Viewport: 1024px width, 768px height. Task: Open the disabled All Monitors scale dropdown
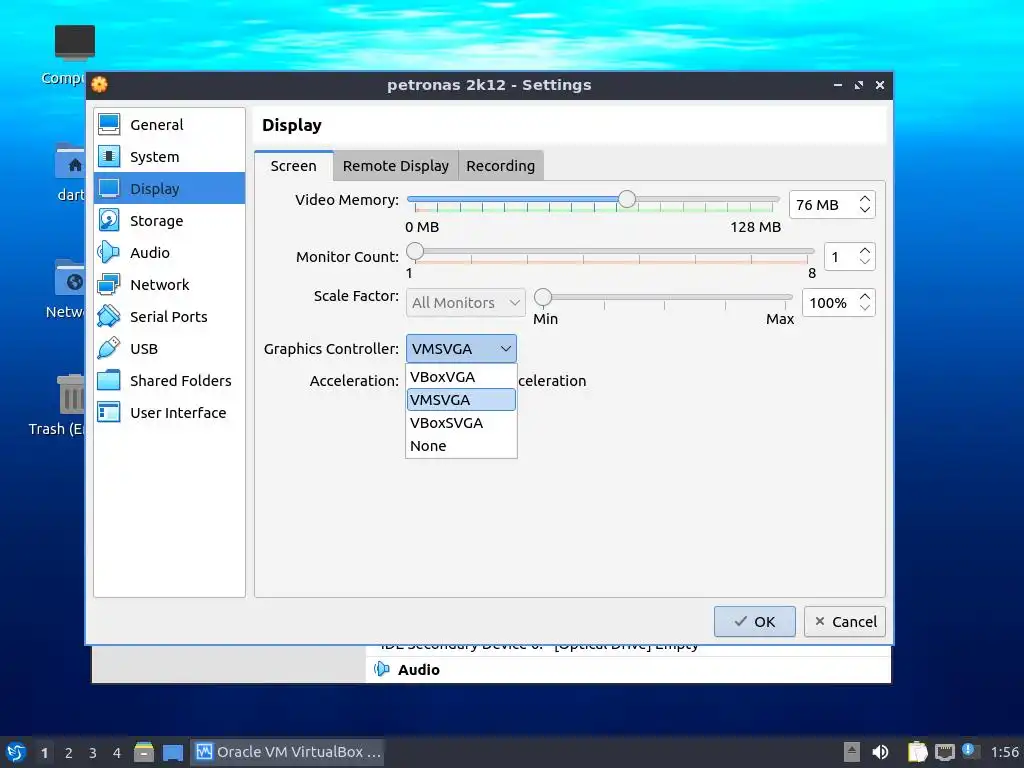click(x=466, y=302)
